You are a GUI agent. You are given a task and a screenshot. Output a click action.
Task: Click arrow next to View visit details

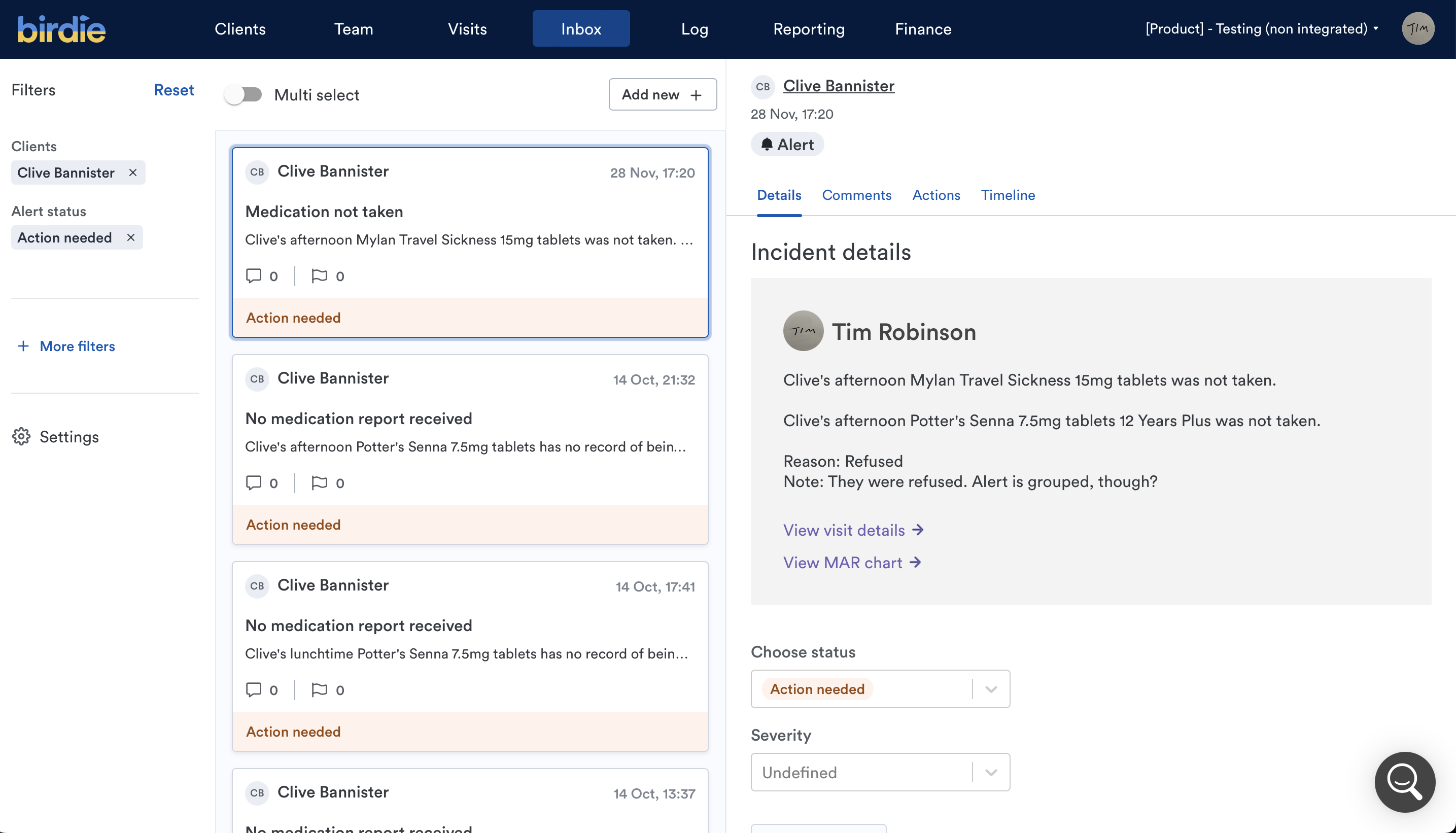point(918,530)
